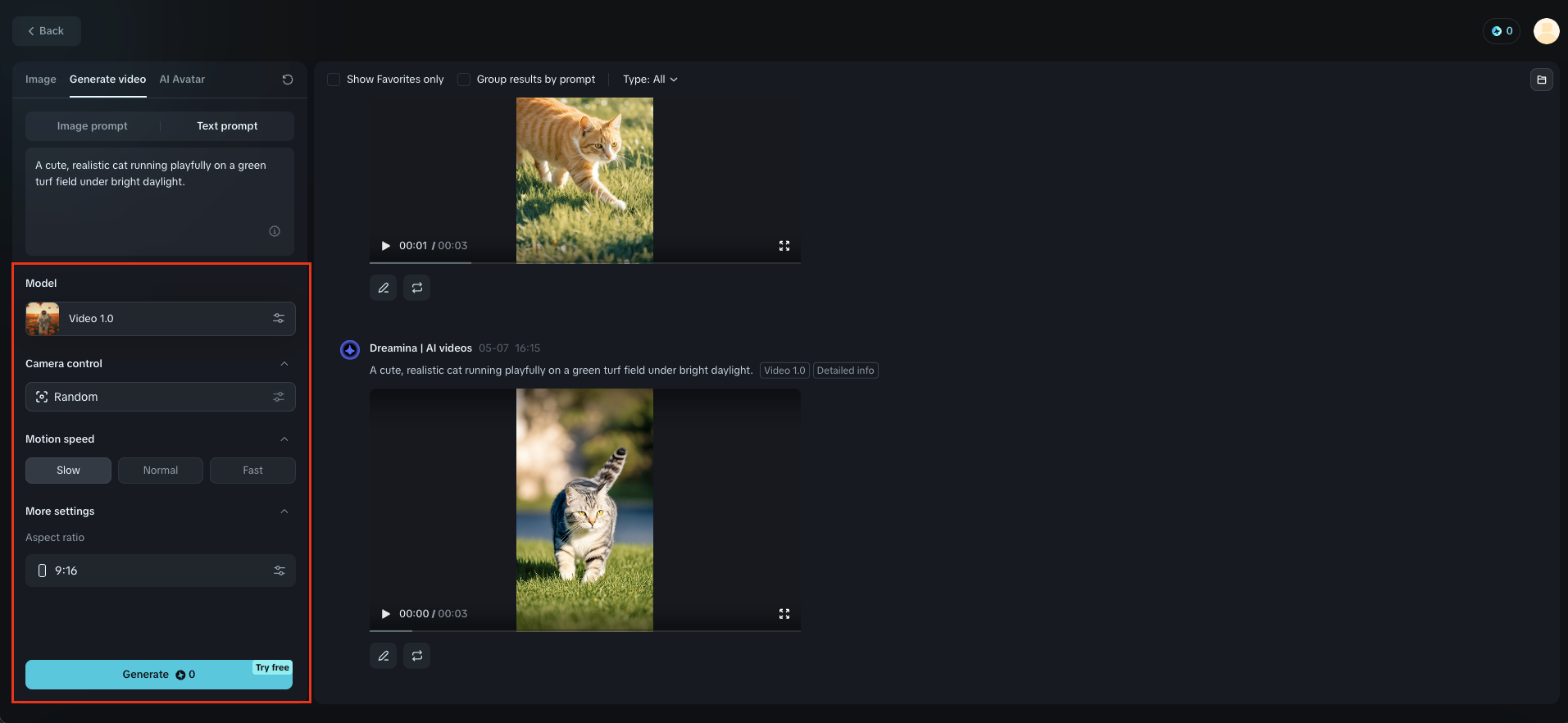Open the Type: All dropdown

[650, 80]
